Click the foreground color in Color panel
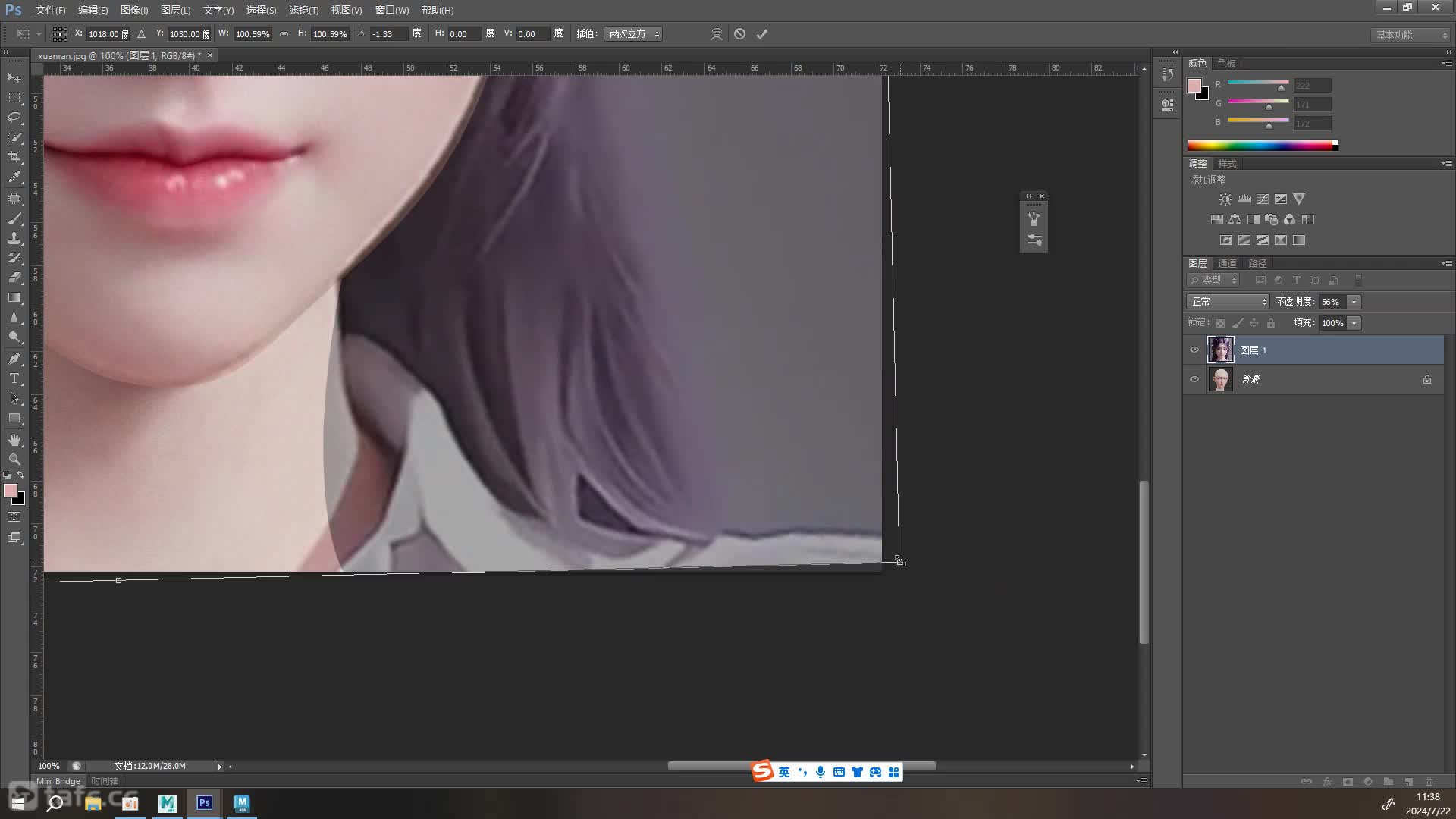Image resolution: width=1456 pixels, height=819 pixels. pyautogui.click(x=1194, y=85)
